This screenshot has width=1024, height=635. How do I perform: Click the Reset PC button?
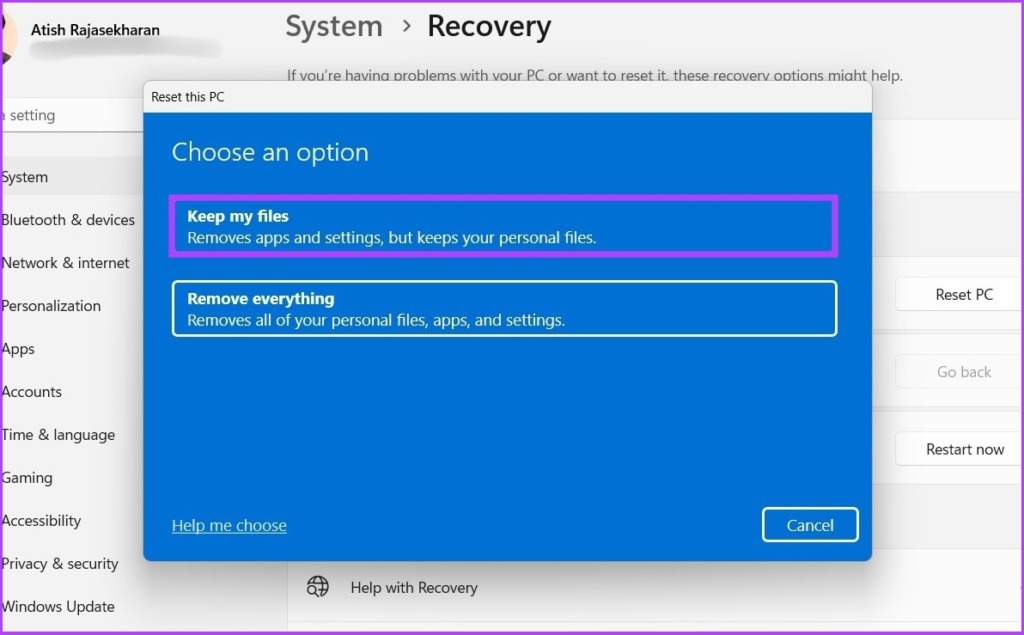tap(964, 295)
